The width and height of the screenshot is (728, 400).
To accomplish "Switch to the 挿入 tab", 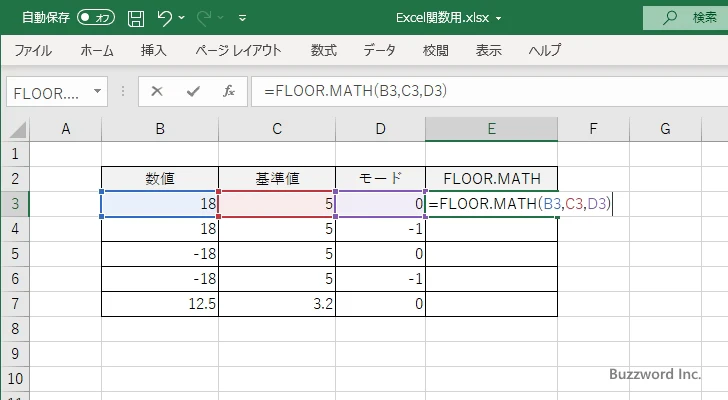I will click(154, 50).
